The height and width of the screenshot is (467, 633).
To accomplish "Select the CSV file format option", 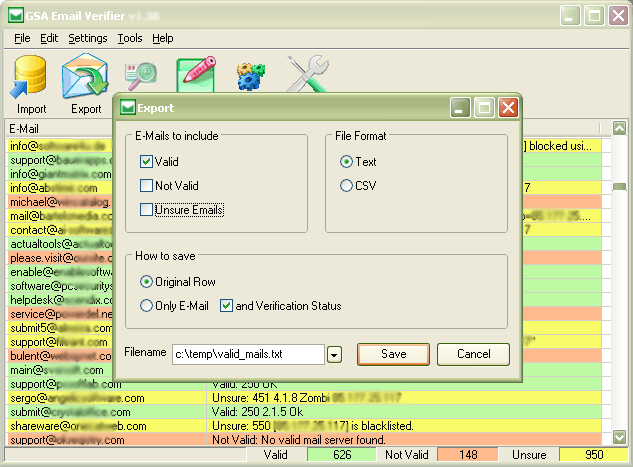I will pos(347,185).
